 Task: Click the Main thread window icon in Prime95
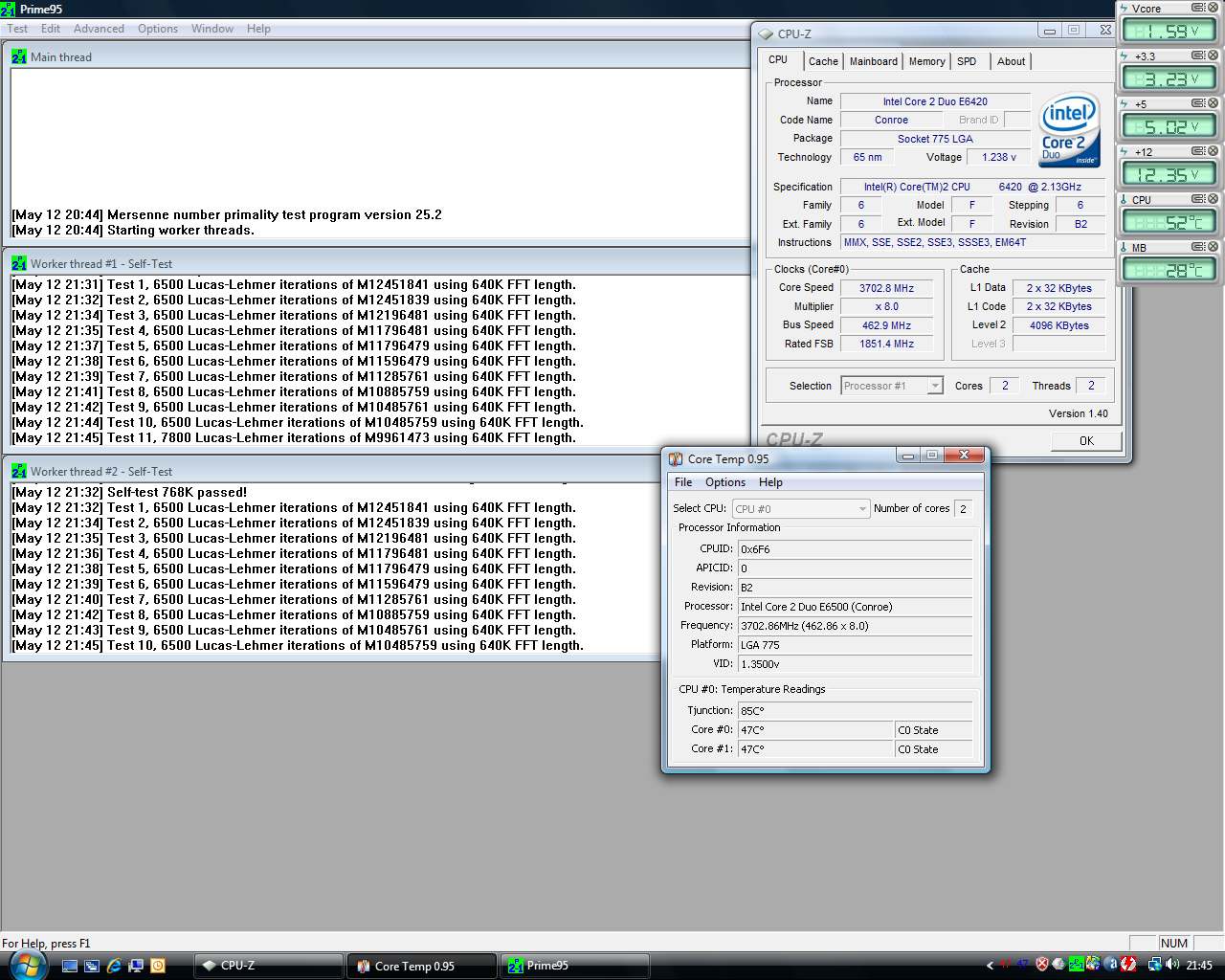[19, 56]
